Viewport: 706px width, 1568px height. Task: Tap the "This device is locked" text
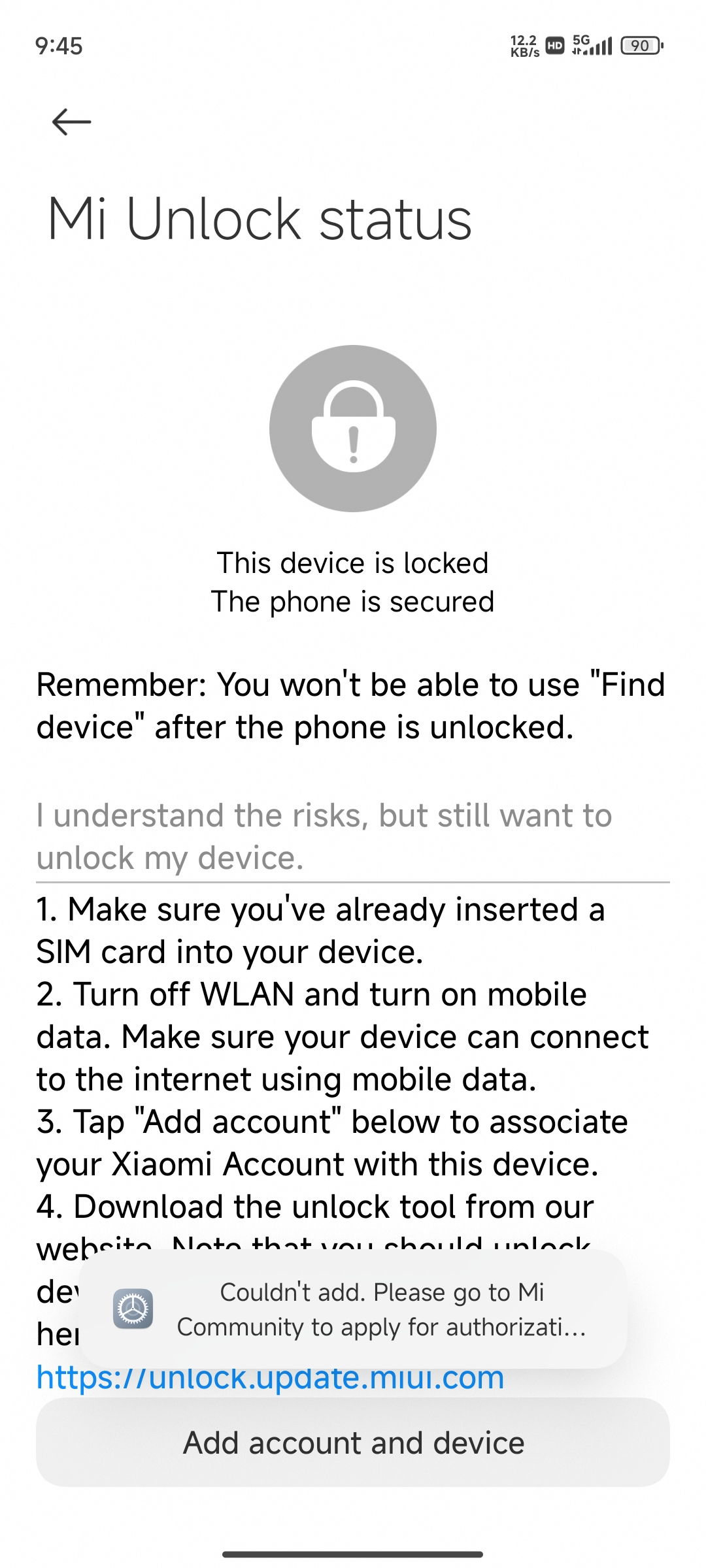pos(353,563)
